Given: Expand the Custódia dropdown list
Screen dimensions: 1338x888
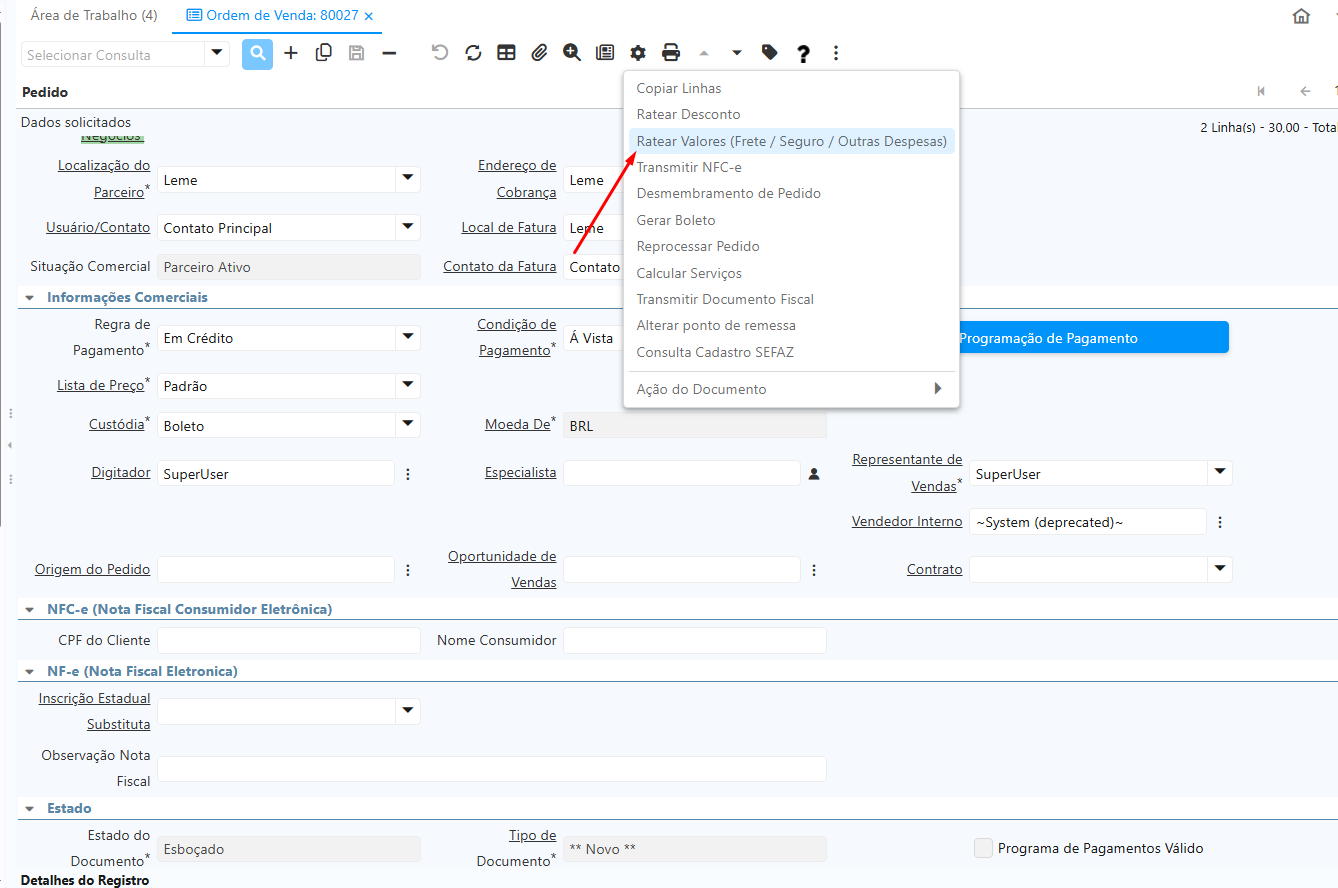Looking at the screenshot, I should tap(408, 425).
